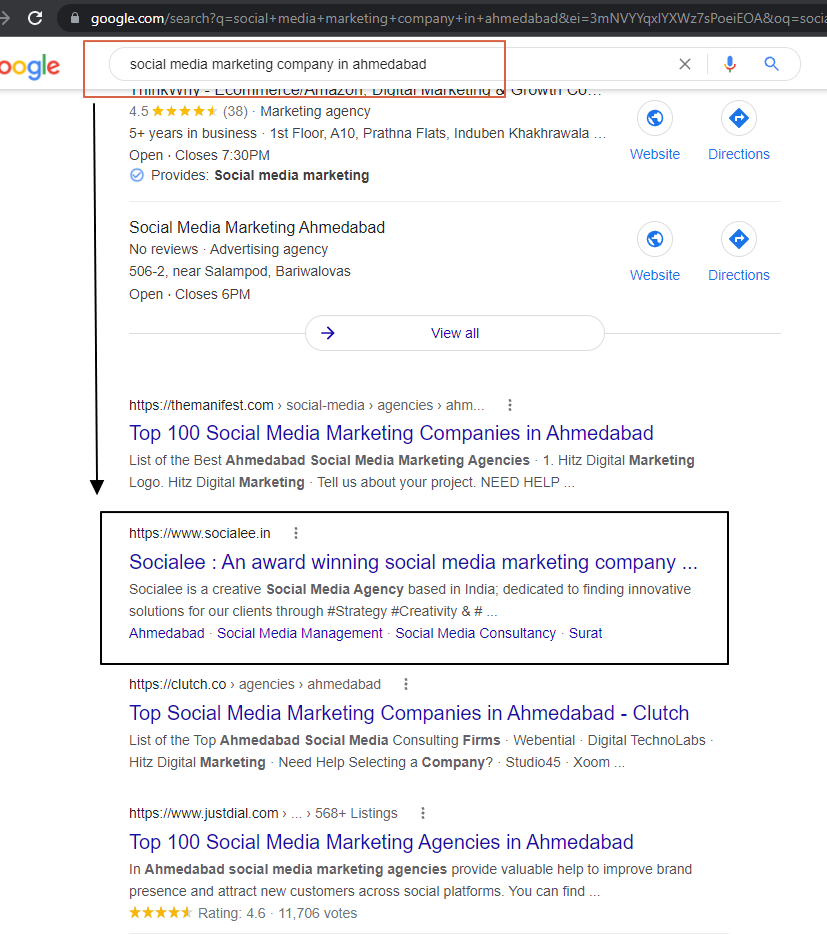Viewport: 827px width, 937px height.
Task: Click the Google logo
Action: pos(30,67)
